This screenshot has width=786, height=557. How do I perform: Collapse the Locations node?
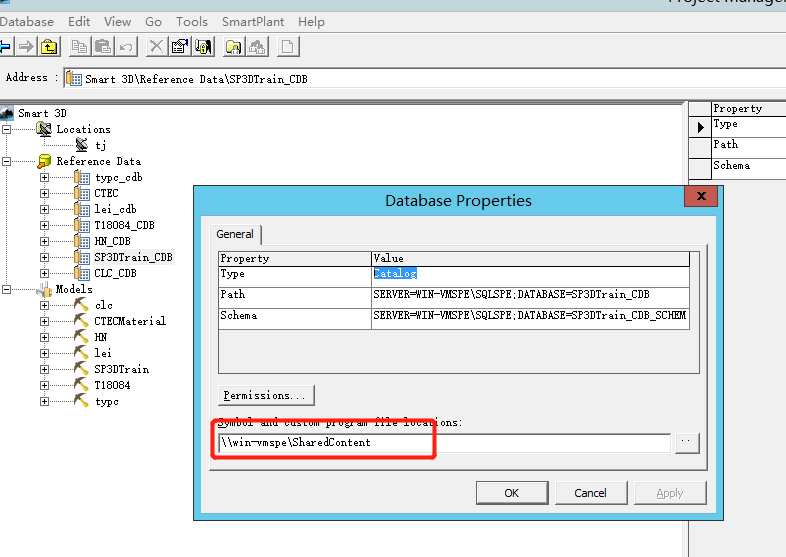[x=7, y=129]
